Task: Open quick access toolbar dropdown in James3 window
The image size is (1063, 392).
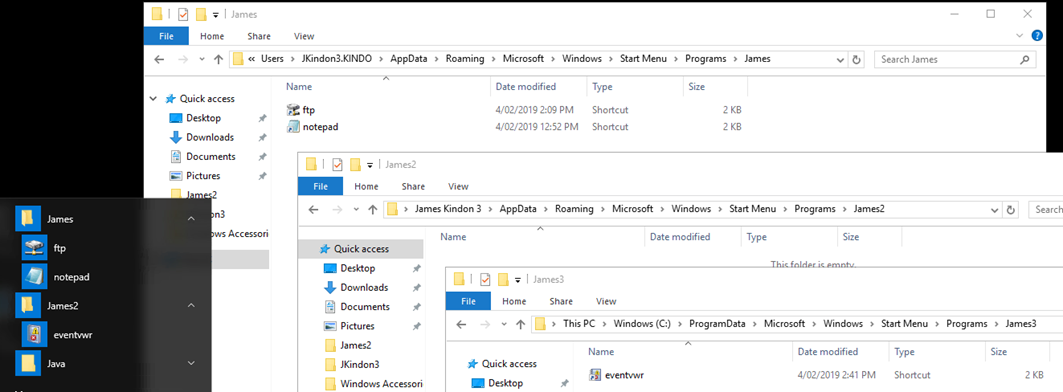Action: pos(517,280)
